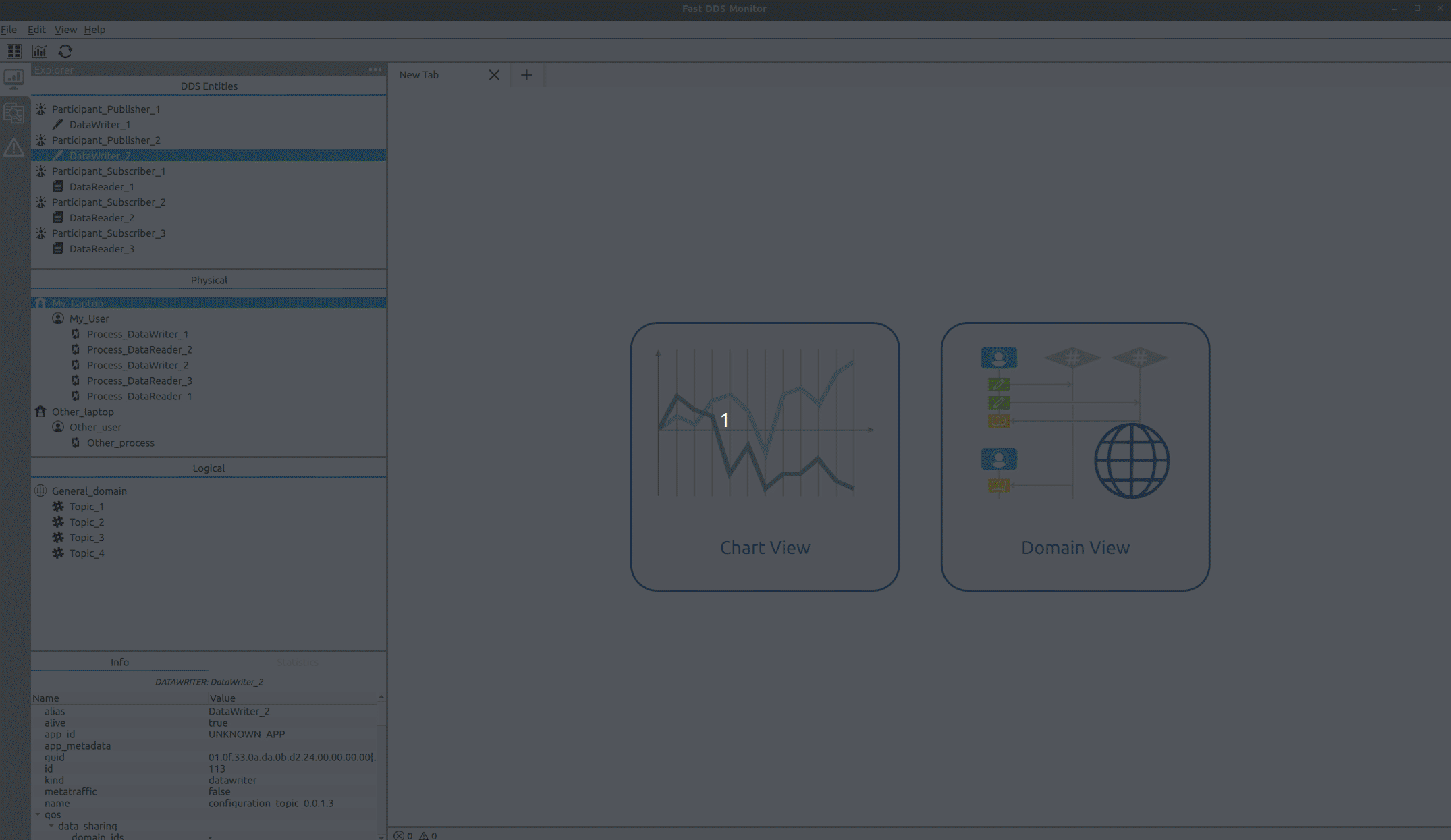Open the Explorer sidebar search icon

click(x=13, y=113)
